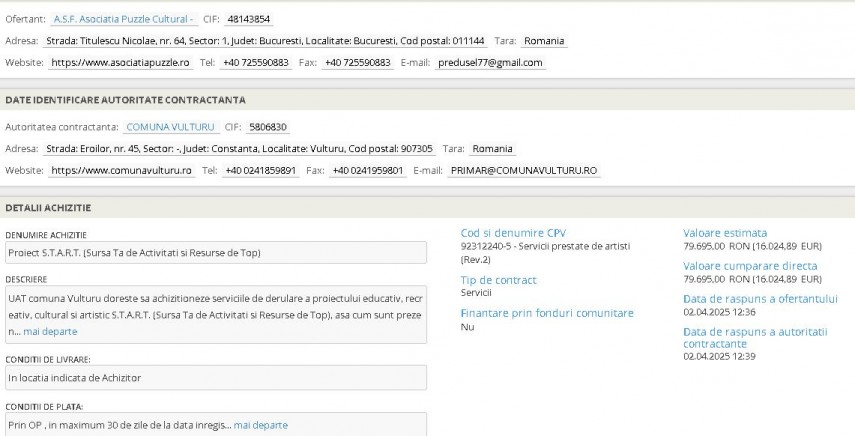Select the offerer CIF value 48143854
This screenshot has height=436, width=855.
coord(249,19)
